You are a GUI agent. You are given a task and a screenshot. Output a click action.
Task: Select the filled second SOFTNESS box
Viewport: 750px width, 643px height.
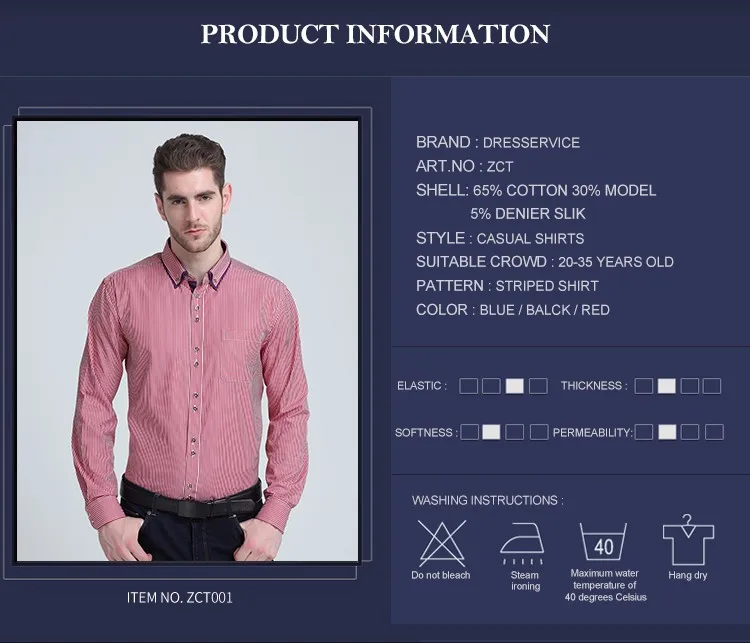pos(491,432)
